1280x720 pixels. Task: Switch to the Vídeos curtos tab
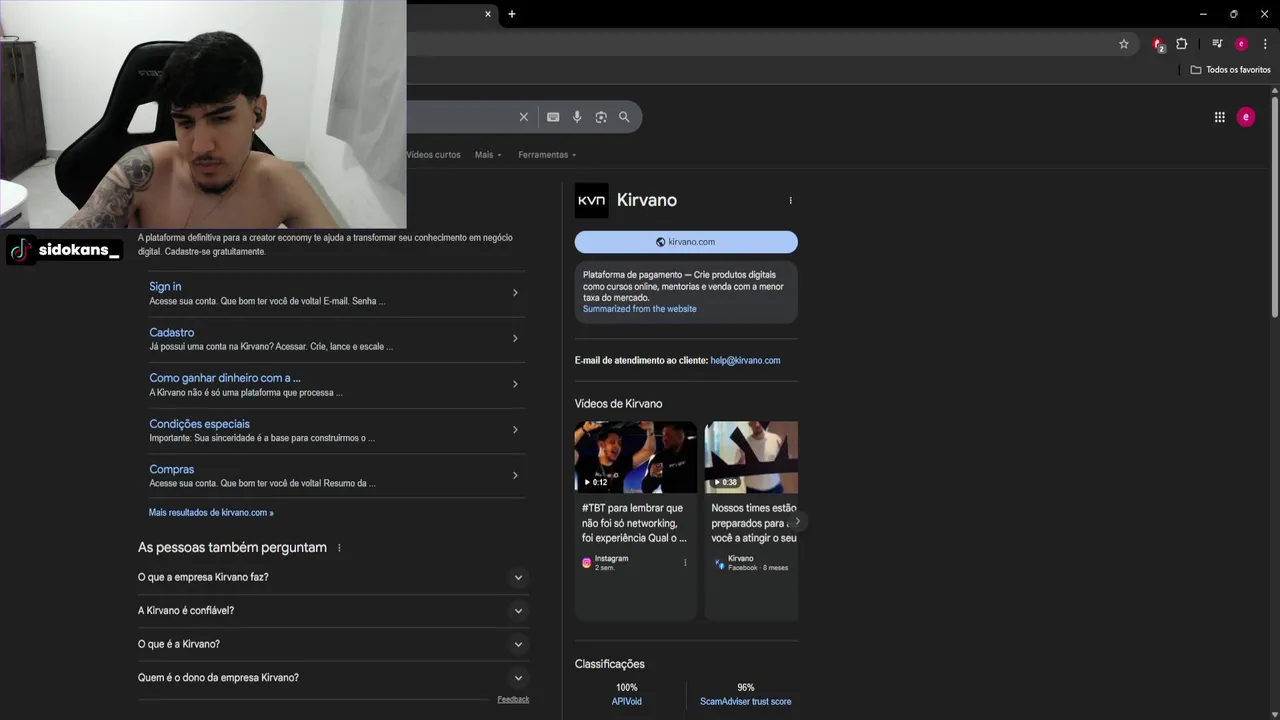[433, 155]
